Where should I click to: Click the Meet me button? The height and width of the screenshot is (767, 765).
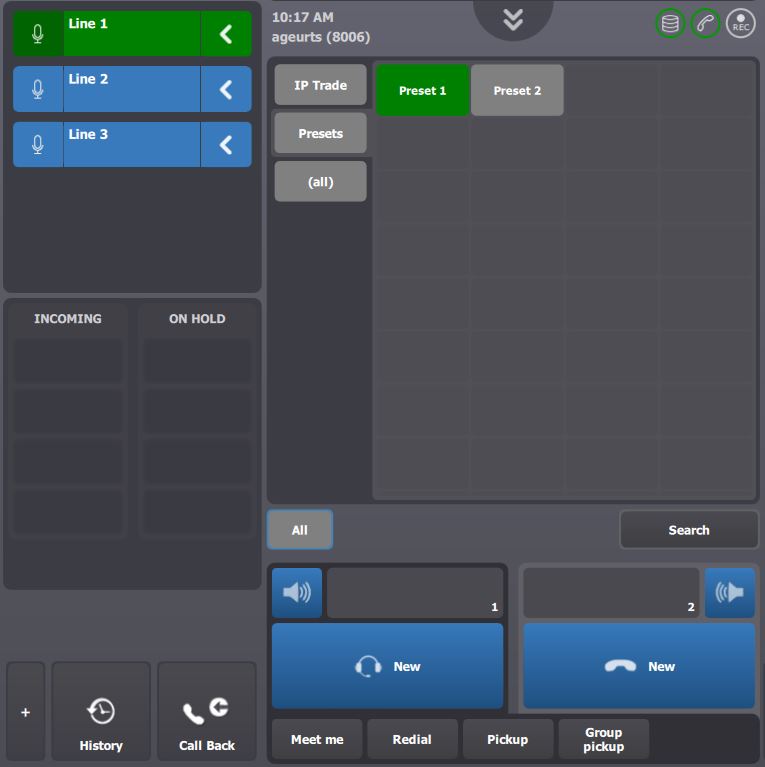[x=317, y=739]
